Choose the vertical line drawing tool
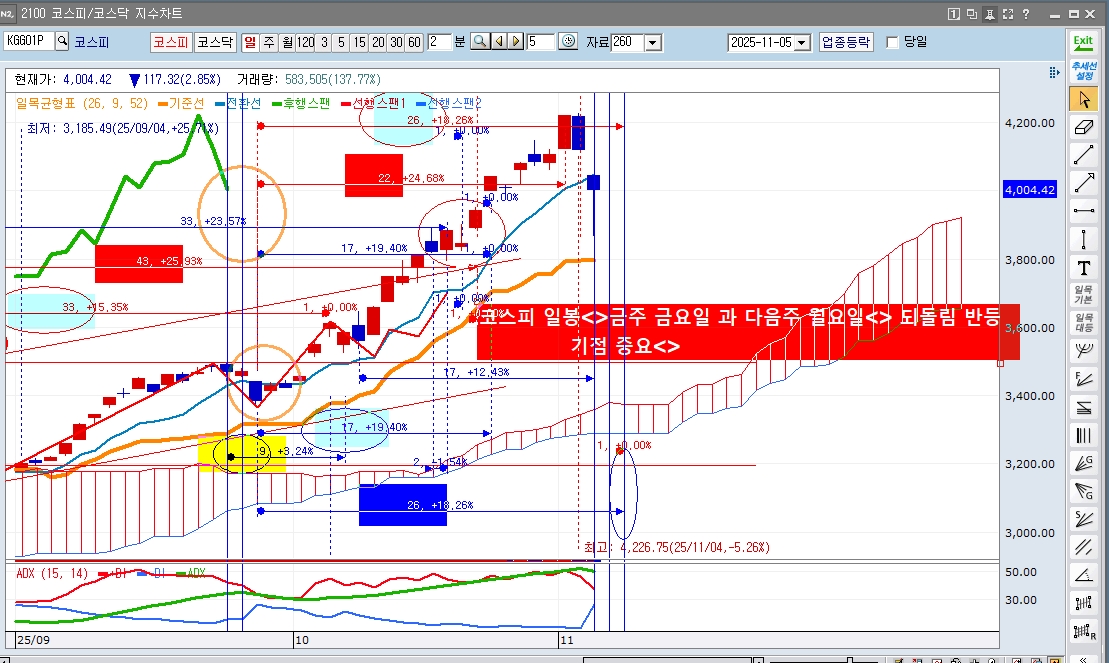Viewport: 1109px width, 663px height. click(x=1083, y=239)
